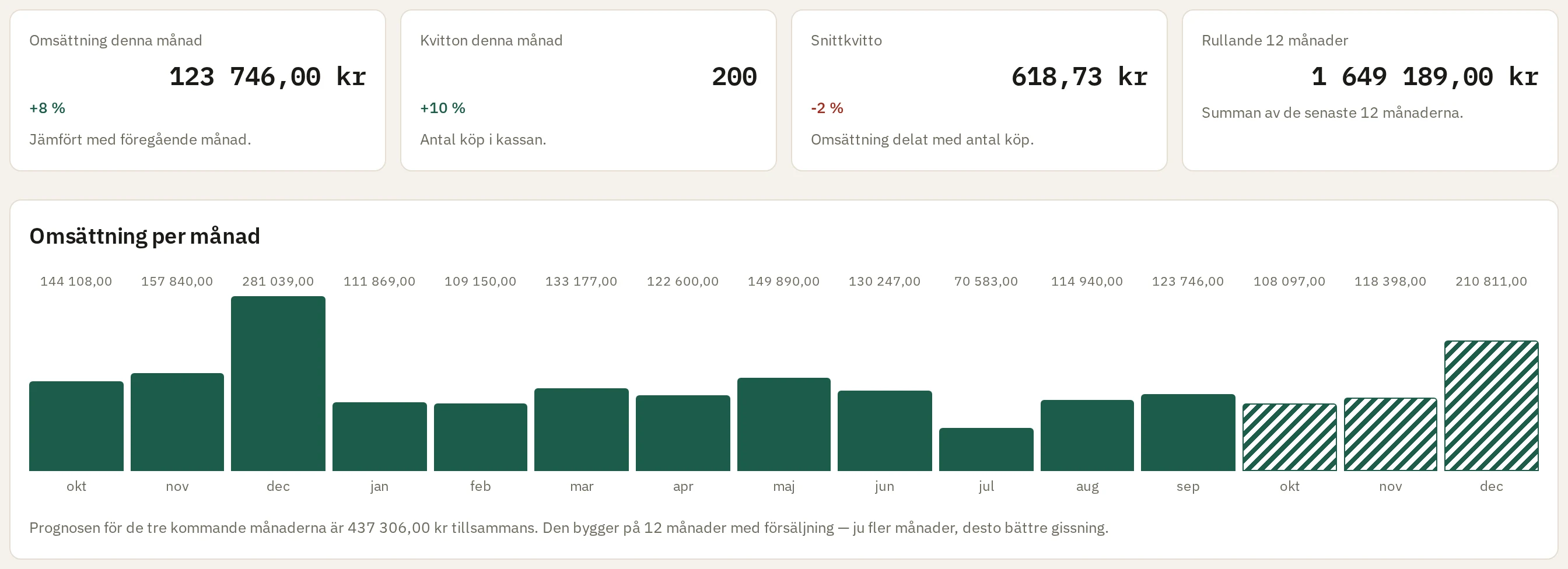Viewport: 1568px width, 569px height.
Task: Click the 'aug' month axis label
Action: (x=1087, y=486)
